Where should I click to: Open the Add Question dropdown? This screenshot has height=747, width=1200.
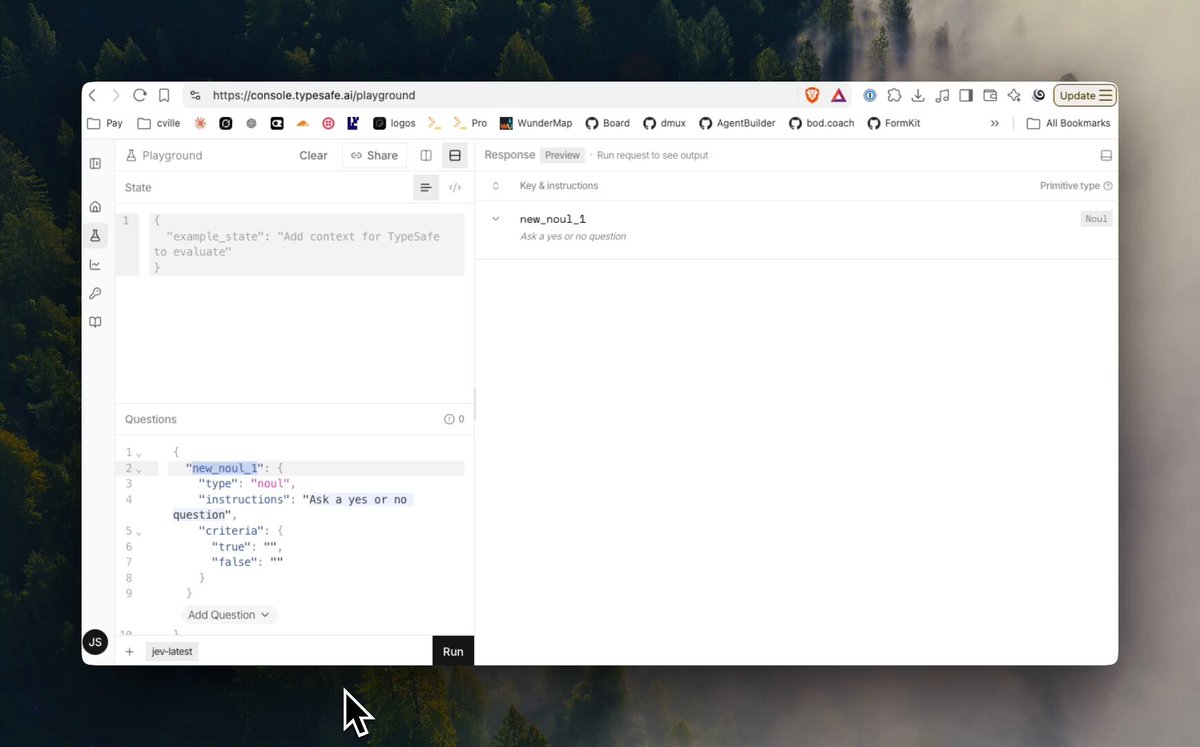(230, 615)
